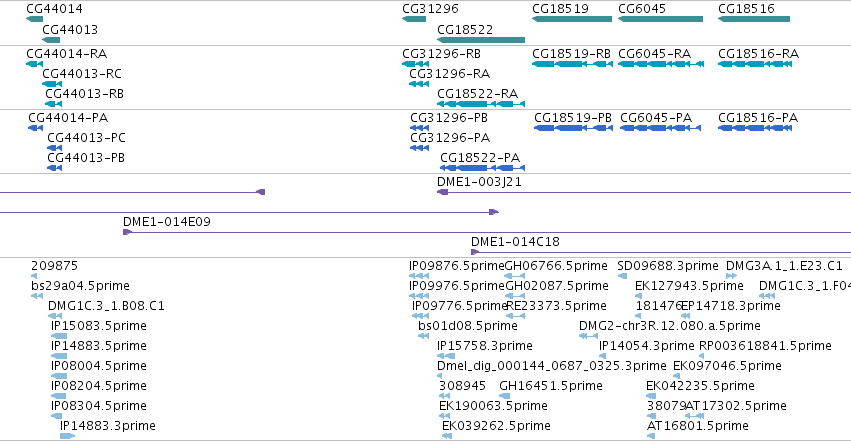Select EST IP09976.5prime

(419, 296)
